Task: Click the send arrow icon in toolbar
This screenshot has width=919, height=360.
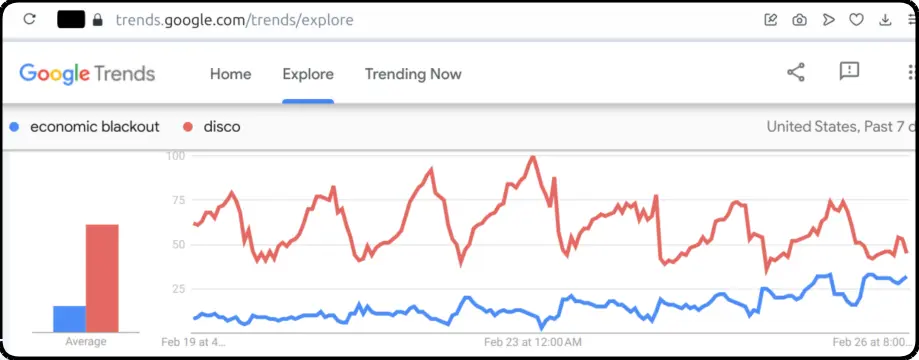Action: tap(828, 20)
